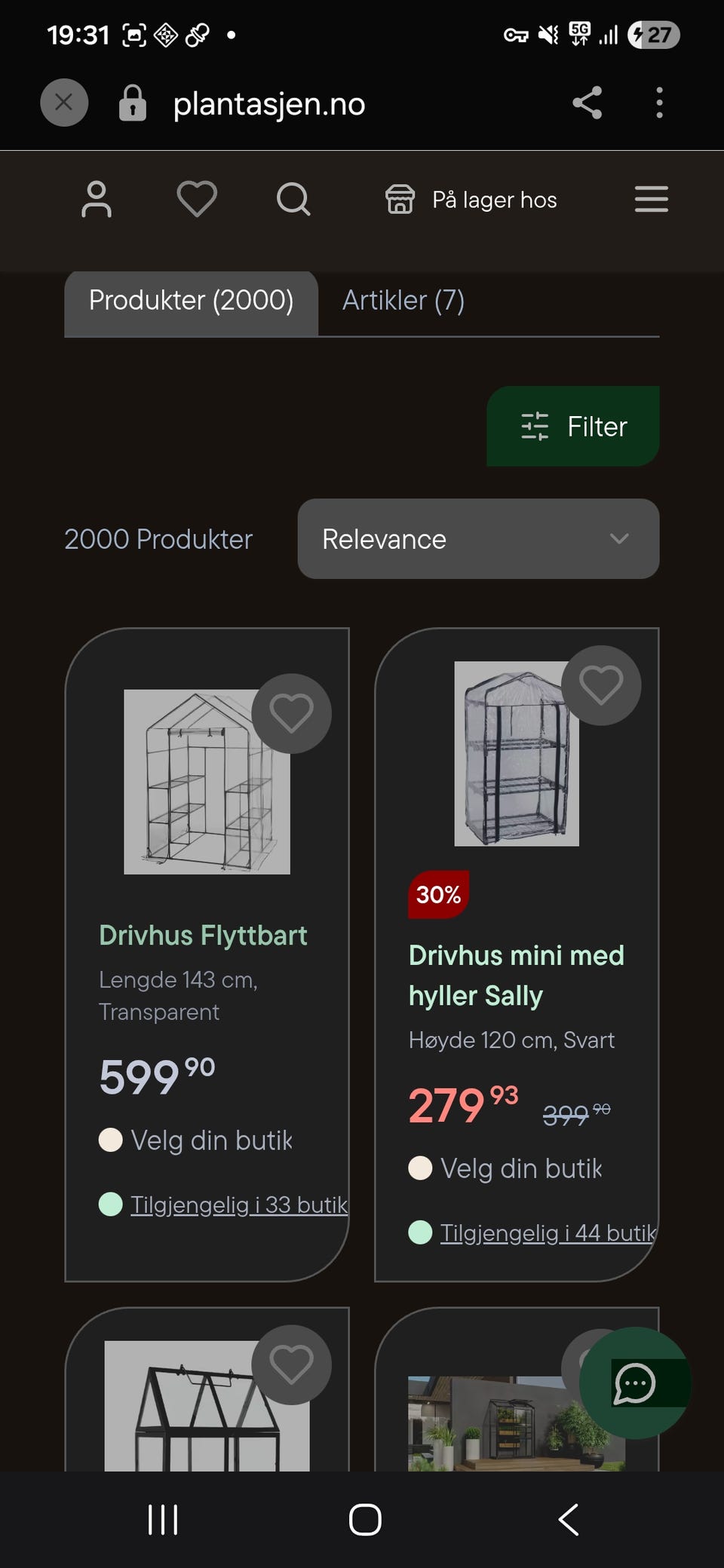
Task: Switch to the Artikler (7) tab
Action: 403,300
